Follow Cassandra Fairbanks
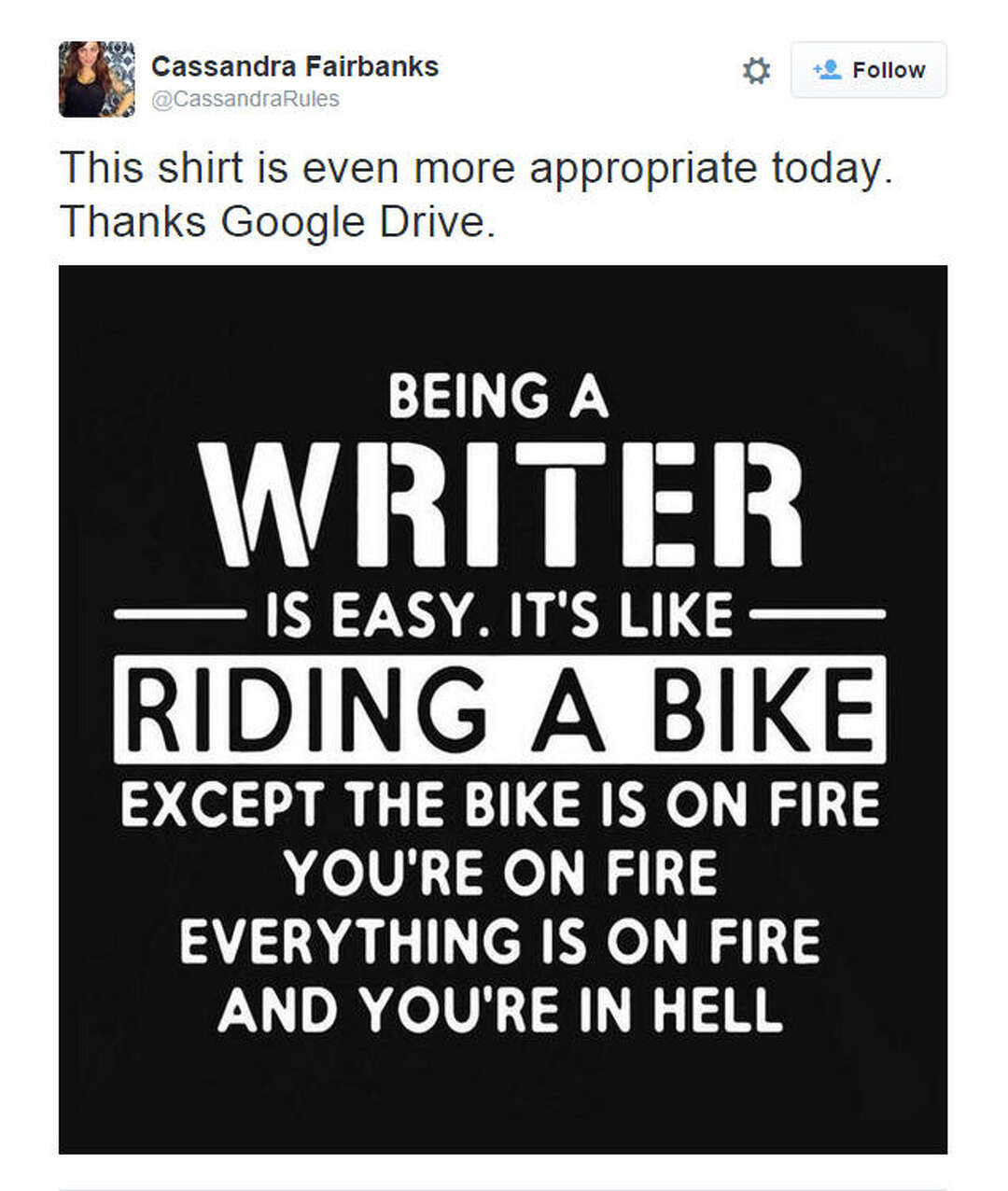The width and height of the screenshot is (1008, 1191). coord(868,70)
